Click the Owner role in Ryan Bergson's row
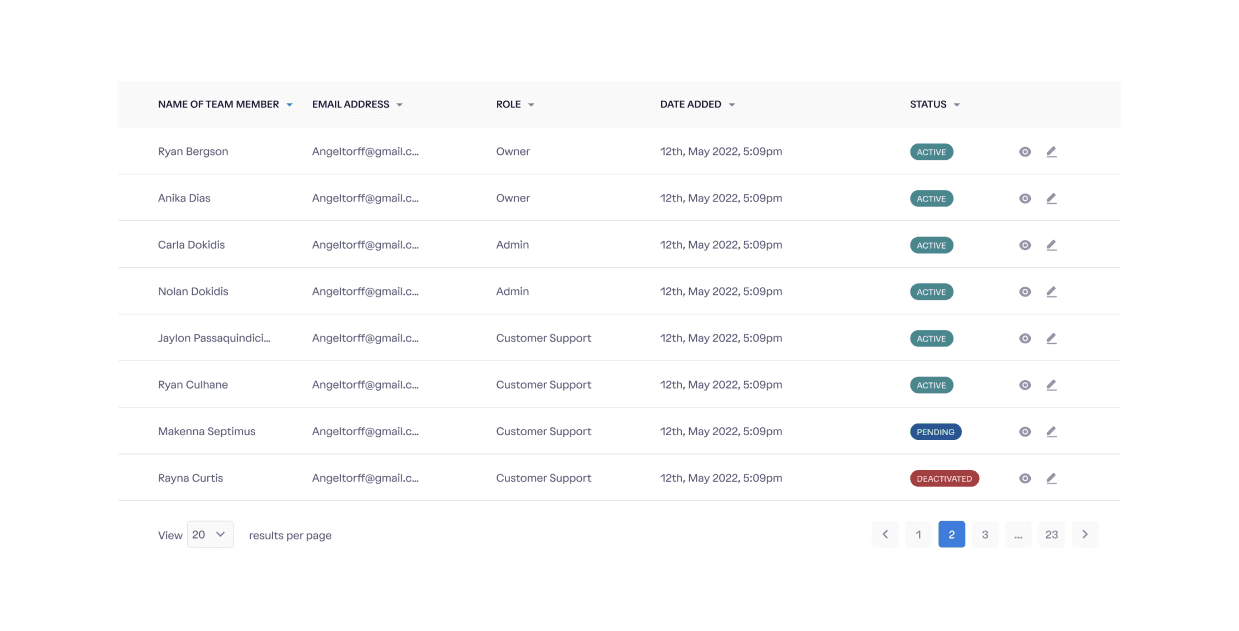 coord(513,152)
